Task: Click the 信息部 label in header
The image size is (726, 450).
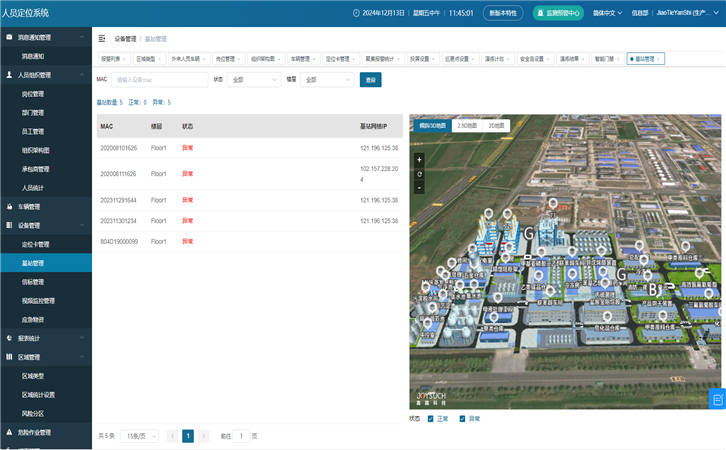Action: (639, 13)
